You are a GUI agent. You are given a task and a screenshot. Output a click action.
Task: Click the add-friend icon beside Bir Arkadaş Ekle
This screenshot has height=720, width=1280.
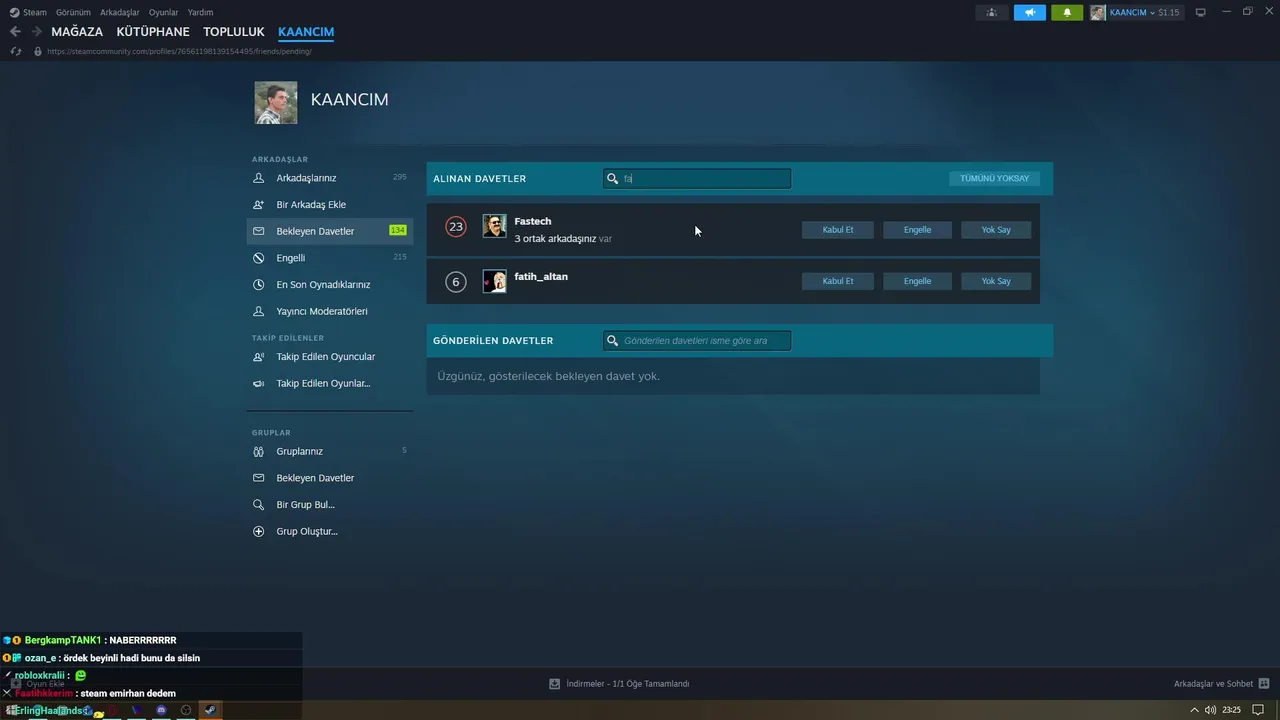pyautogui.click(x=259, y=204)
